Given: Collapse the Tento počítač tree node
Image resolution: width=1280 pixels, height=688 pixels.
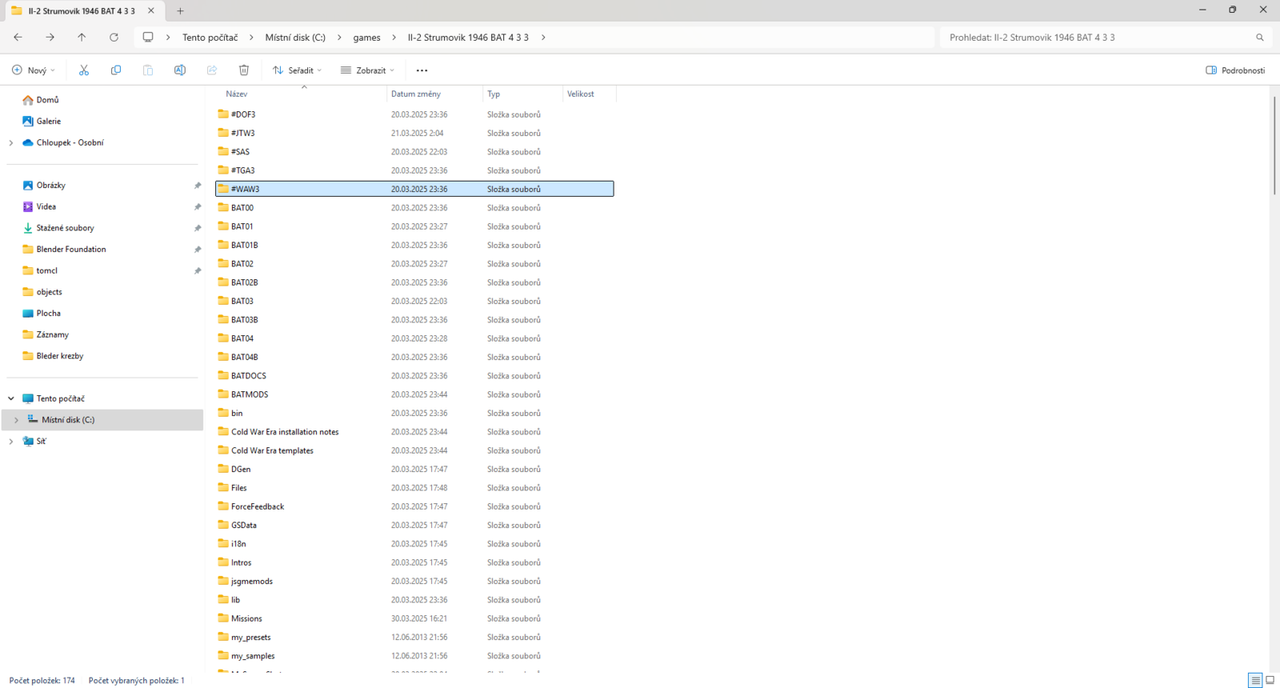Looking at the screenshot, I should point(11,398).
